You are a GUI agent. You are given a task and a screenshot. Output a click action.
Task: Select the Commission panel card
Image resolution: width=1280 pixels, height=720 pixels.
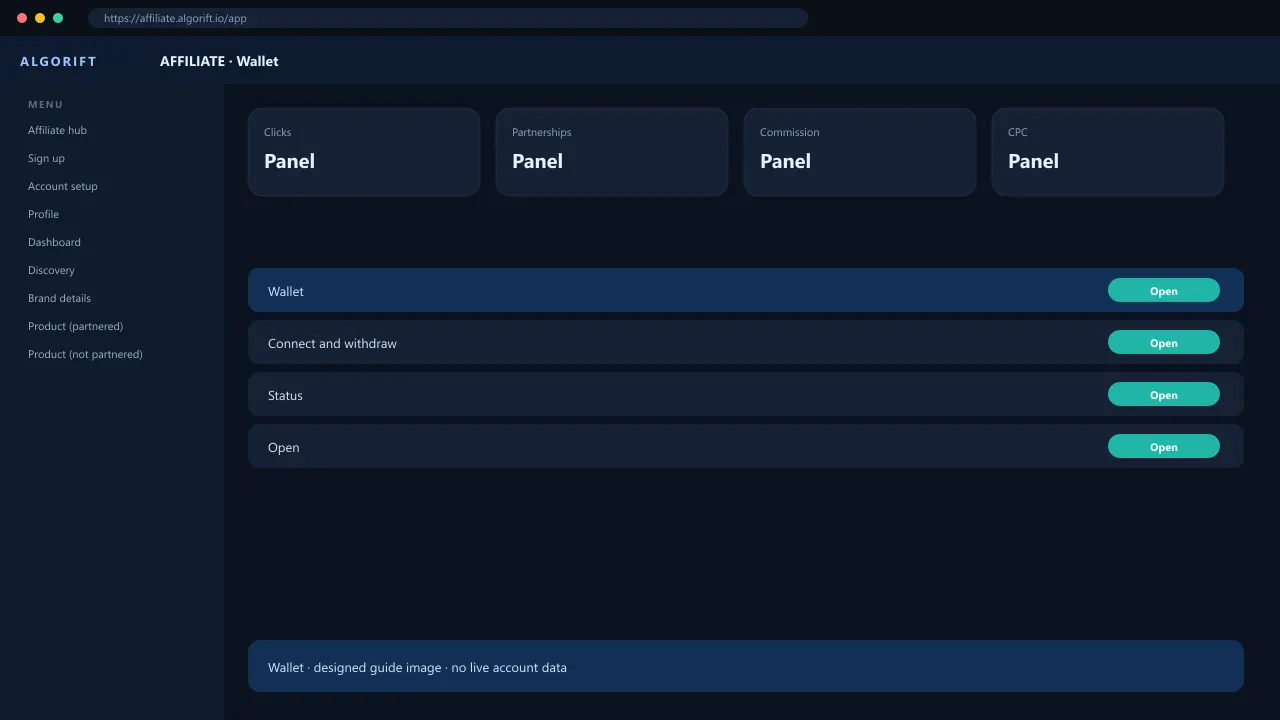[860, 152]
